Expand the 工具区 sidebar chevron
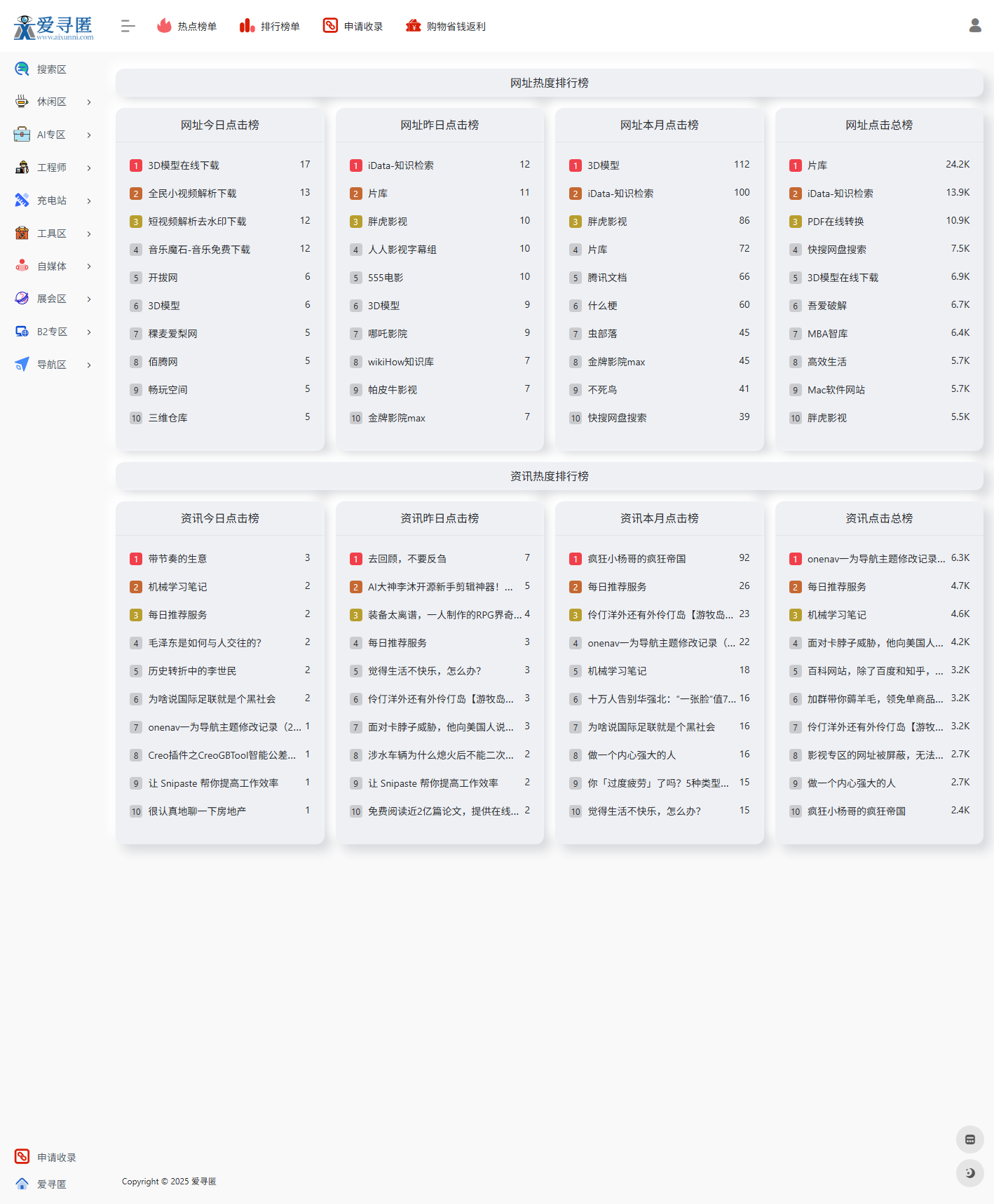994x1204 pixels. [89, 234]
